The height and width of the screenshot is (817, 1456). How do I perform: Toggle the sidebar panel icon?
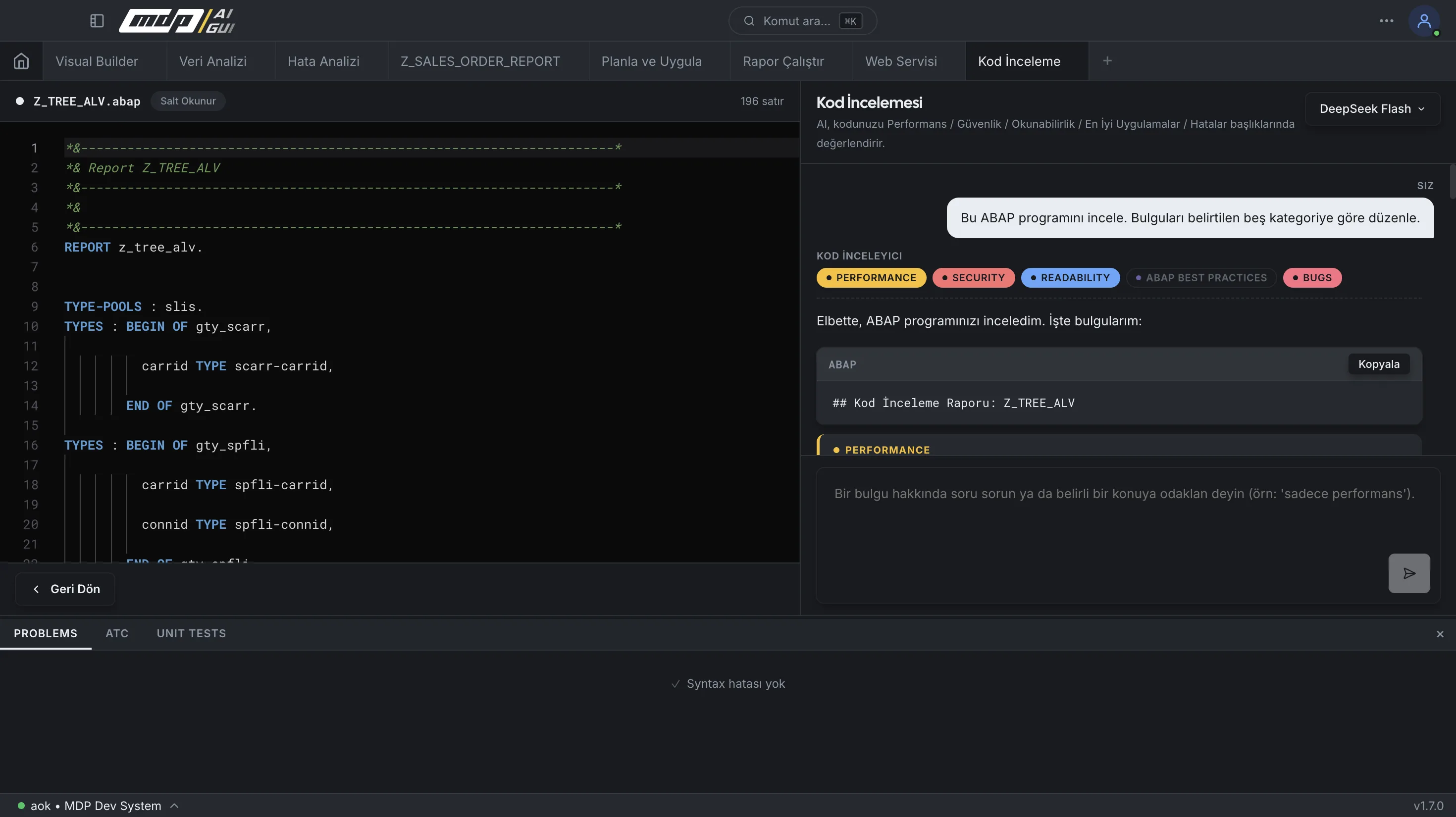point(97,21)
